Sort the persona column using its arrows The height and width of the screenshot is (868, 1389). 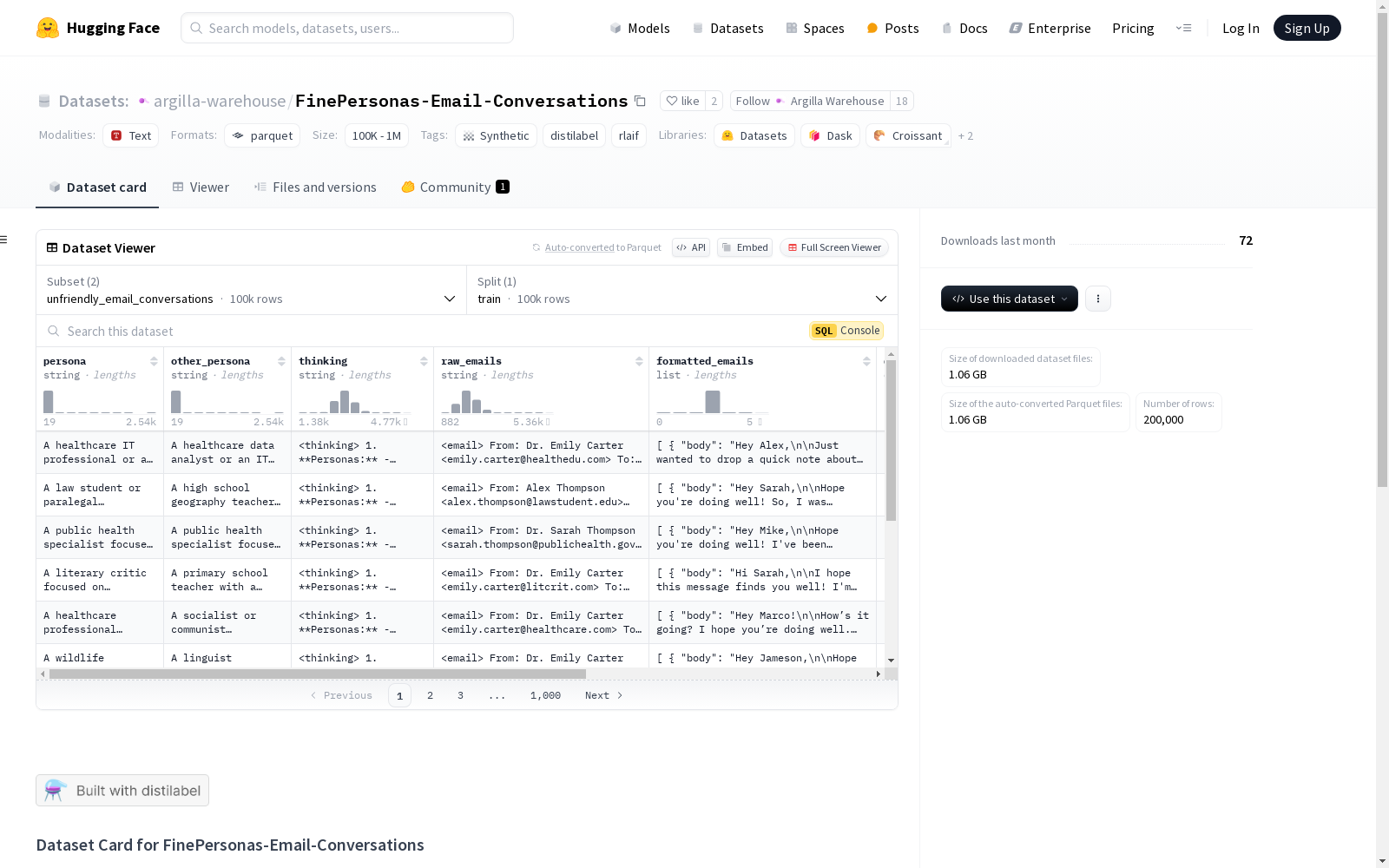coord(154,361)
